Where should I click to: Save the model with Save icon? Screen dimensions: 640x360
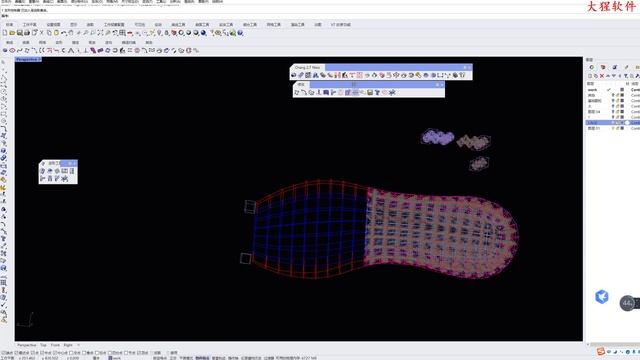[20, 33]
